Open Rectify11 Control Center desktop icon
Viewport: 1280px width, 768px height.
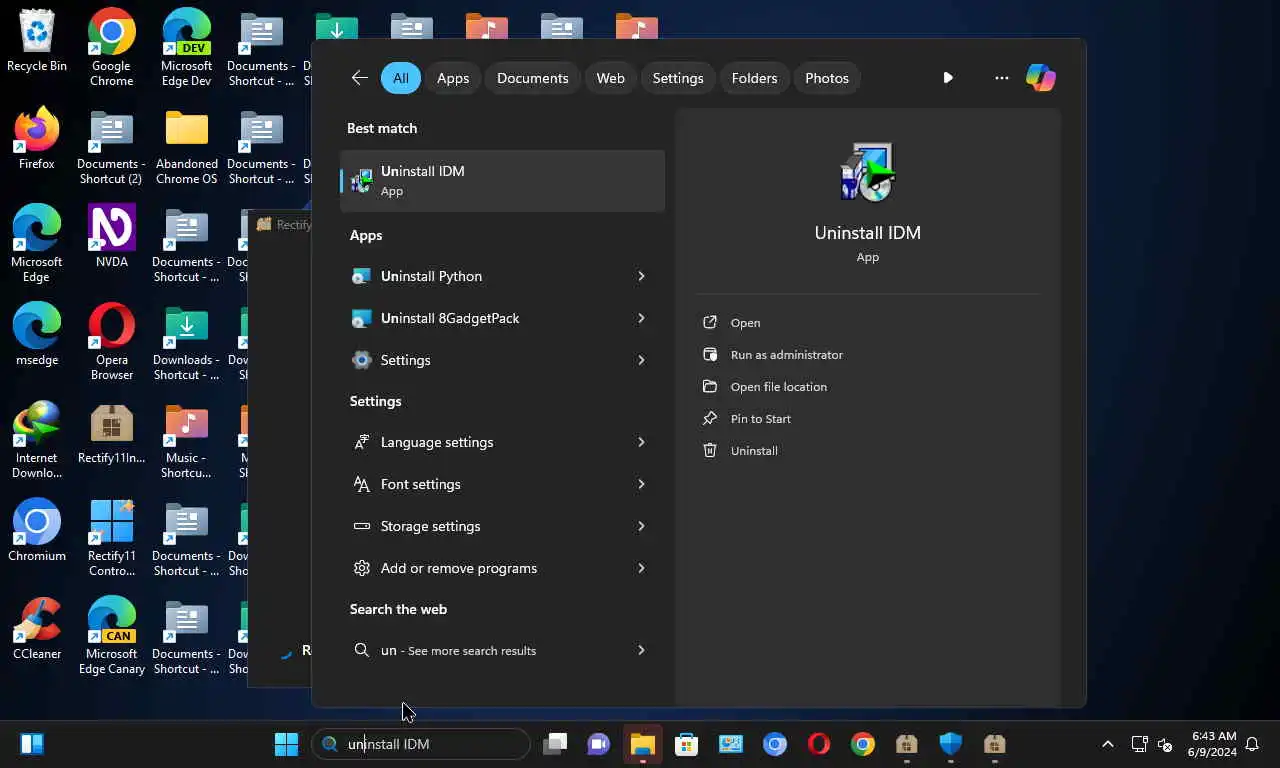click(x=111, y=538)
